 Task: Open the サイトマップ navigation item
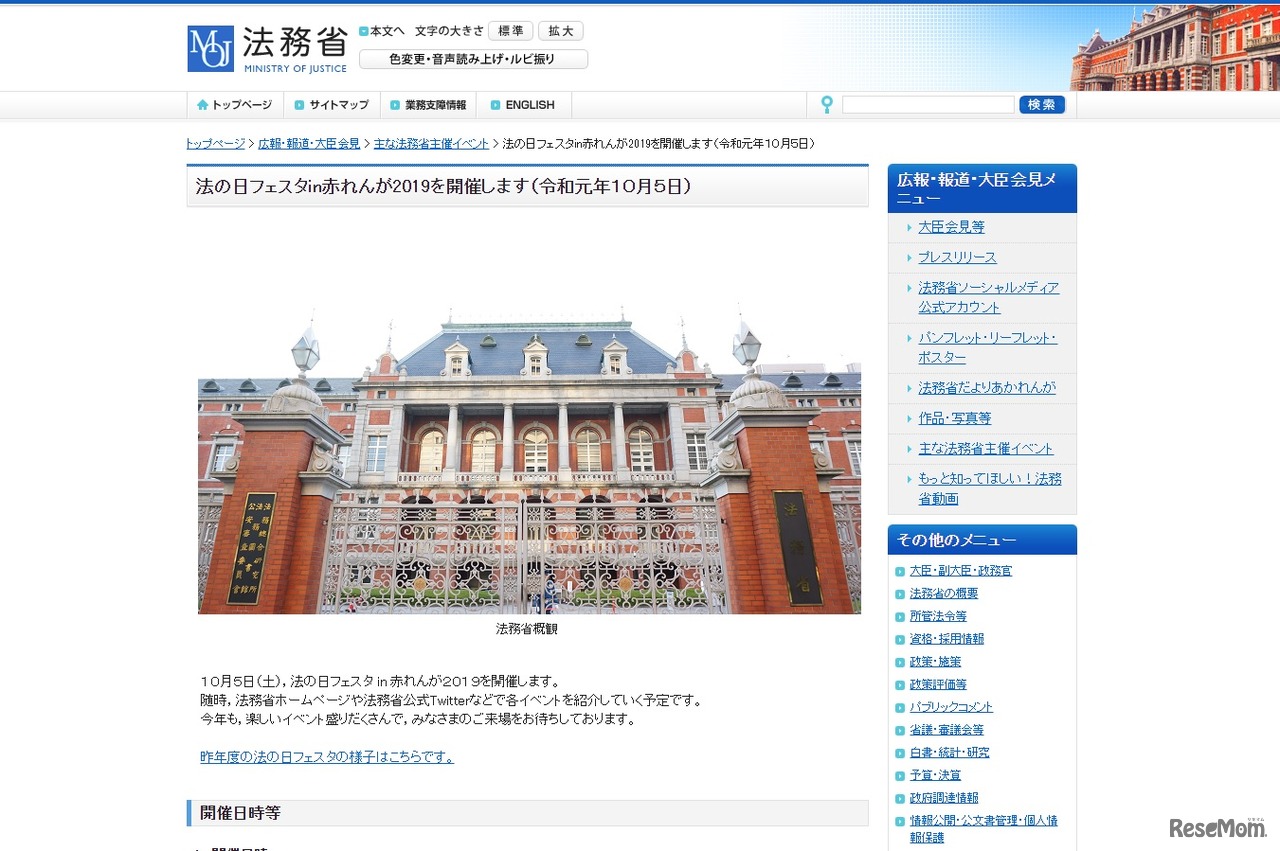(x=340, y=104)
